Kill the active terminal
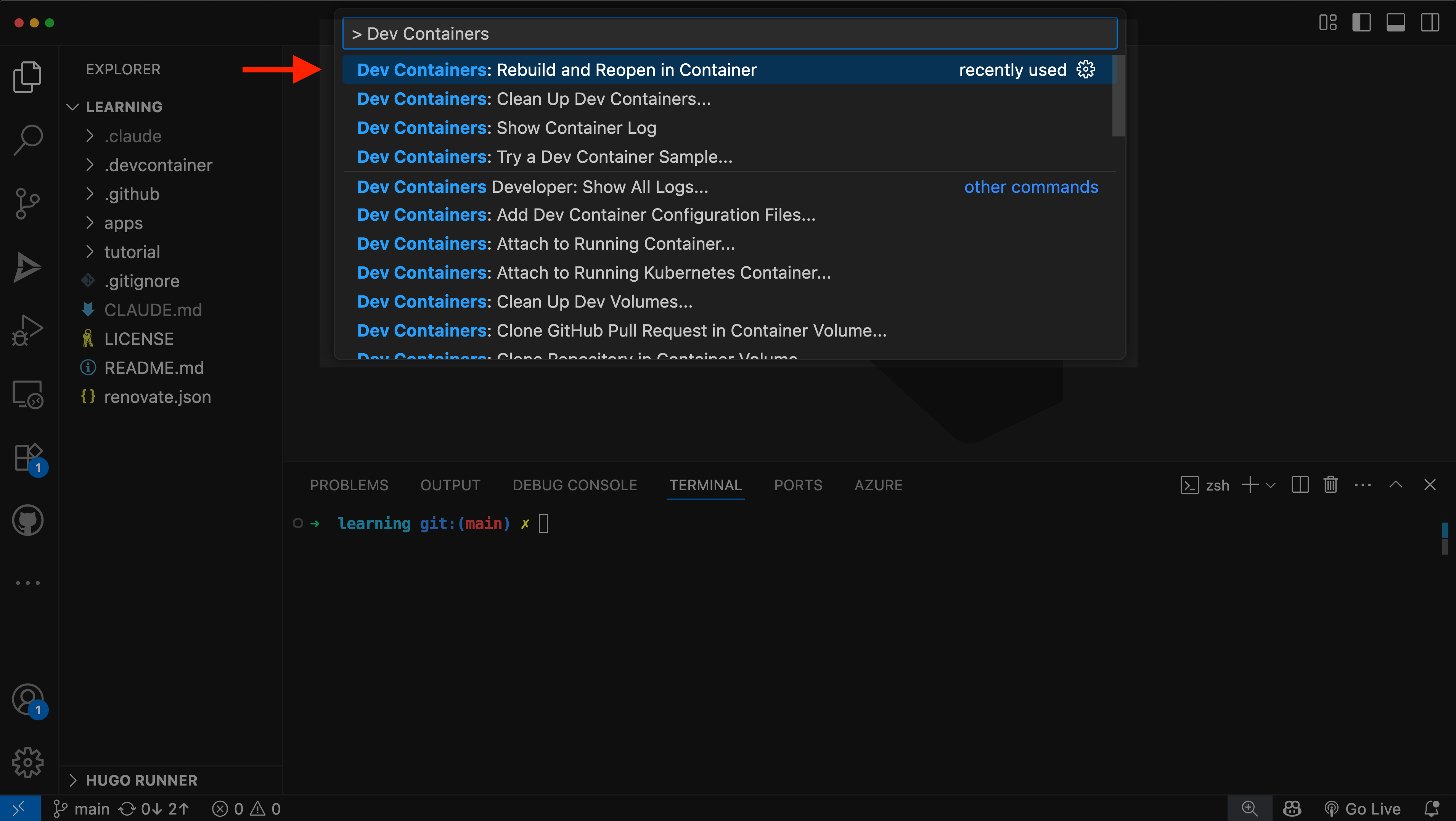Screen dimensions: 1456x821 (1331, 484)
